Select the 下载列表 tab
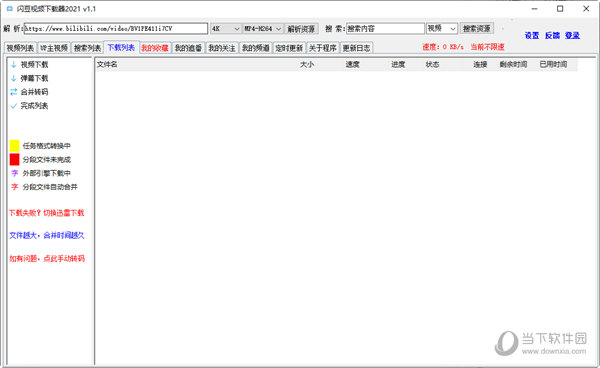 [121, 47]
